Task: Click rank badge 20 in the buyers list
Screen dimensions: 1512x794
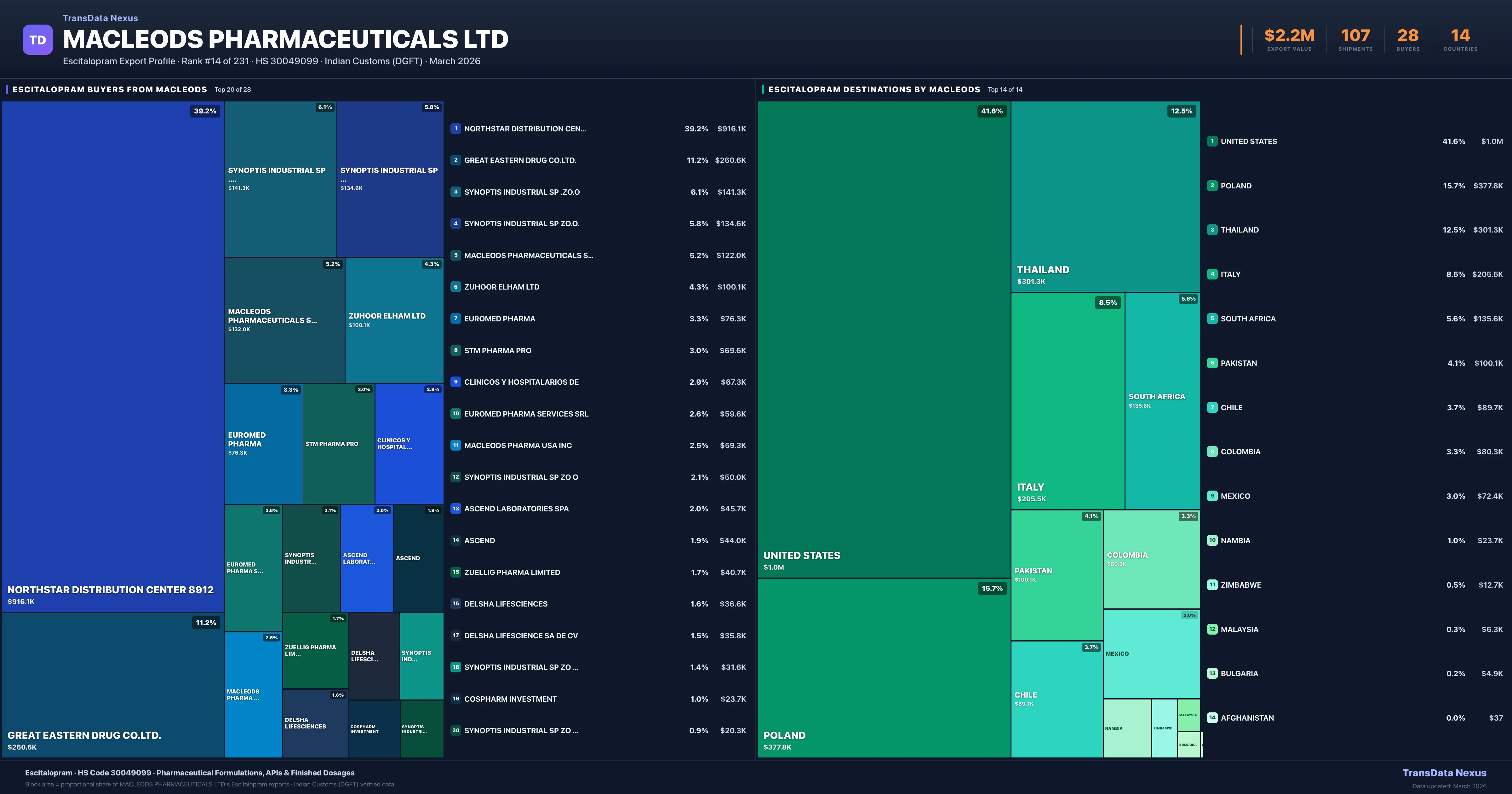Action: pos(455,731)
